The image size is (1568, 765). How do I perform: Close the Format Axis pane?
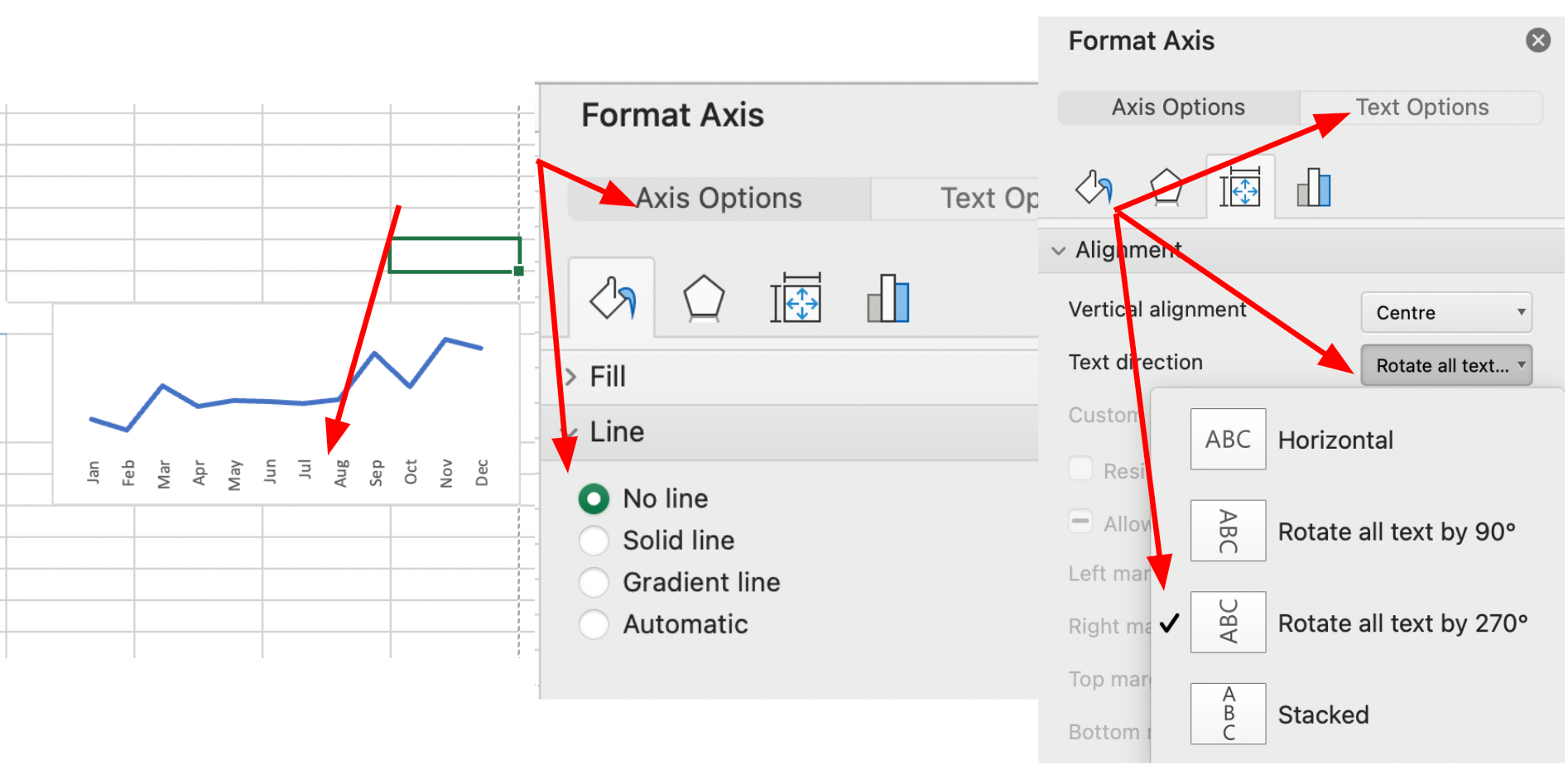click(x=1538, y=40)
